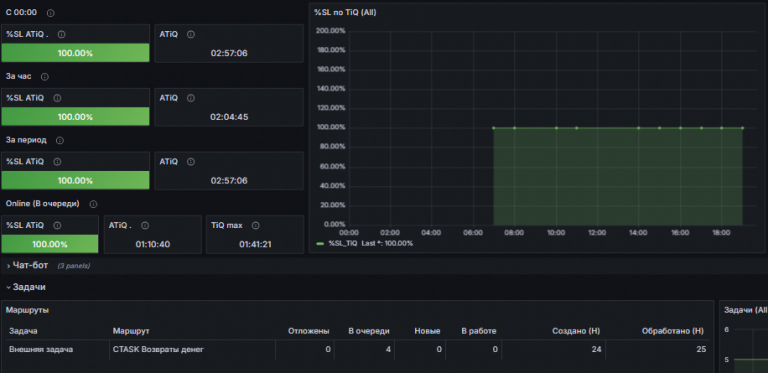
Task: Sort table by Обработано (Н) column
Action: [x=672, y=331]
